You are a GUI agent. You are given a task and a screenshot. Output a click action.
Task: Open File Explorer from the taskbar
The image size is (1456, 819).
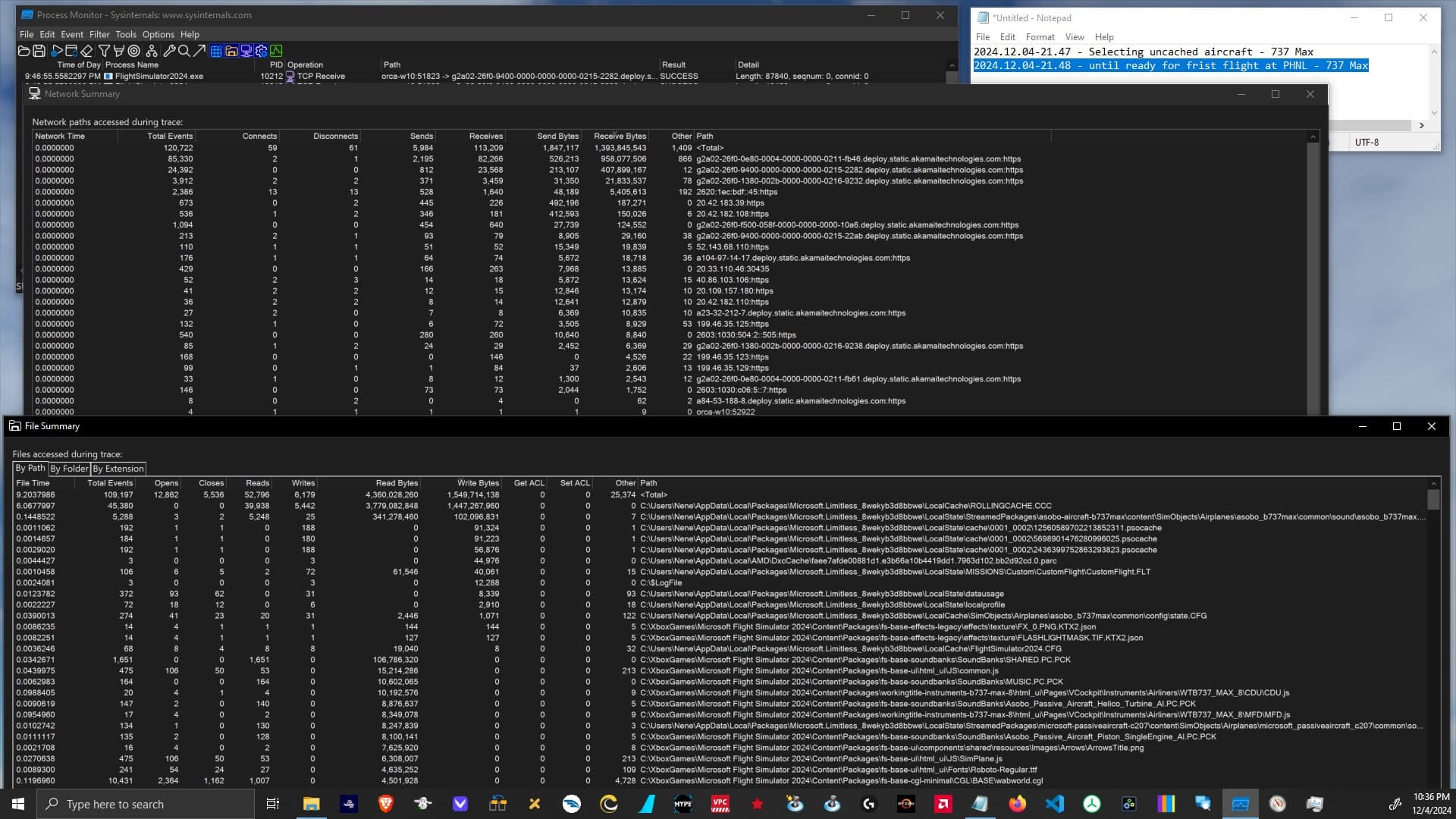(x=311, y=804)
